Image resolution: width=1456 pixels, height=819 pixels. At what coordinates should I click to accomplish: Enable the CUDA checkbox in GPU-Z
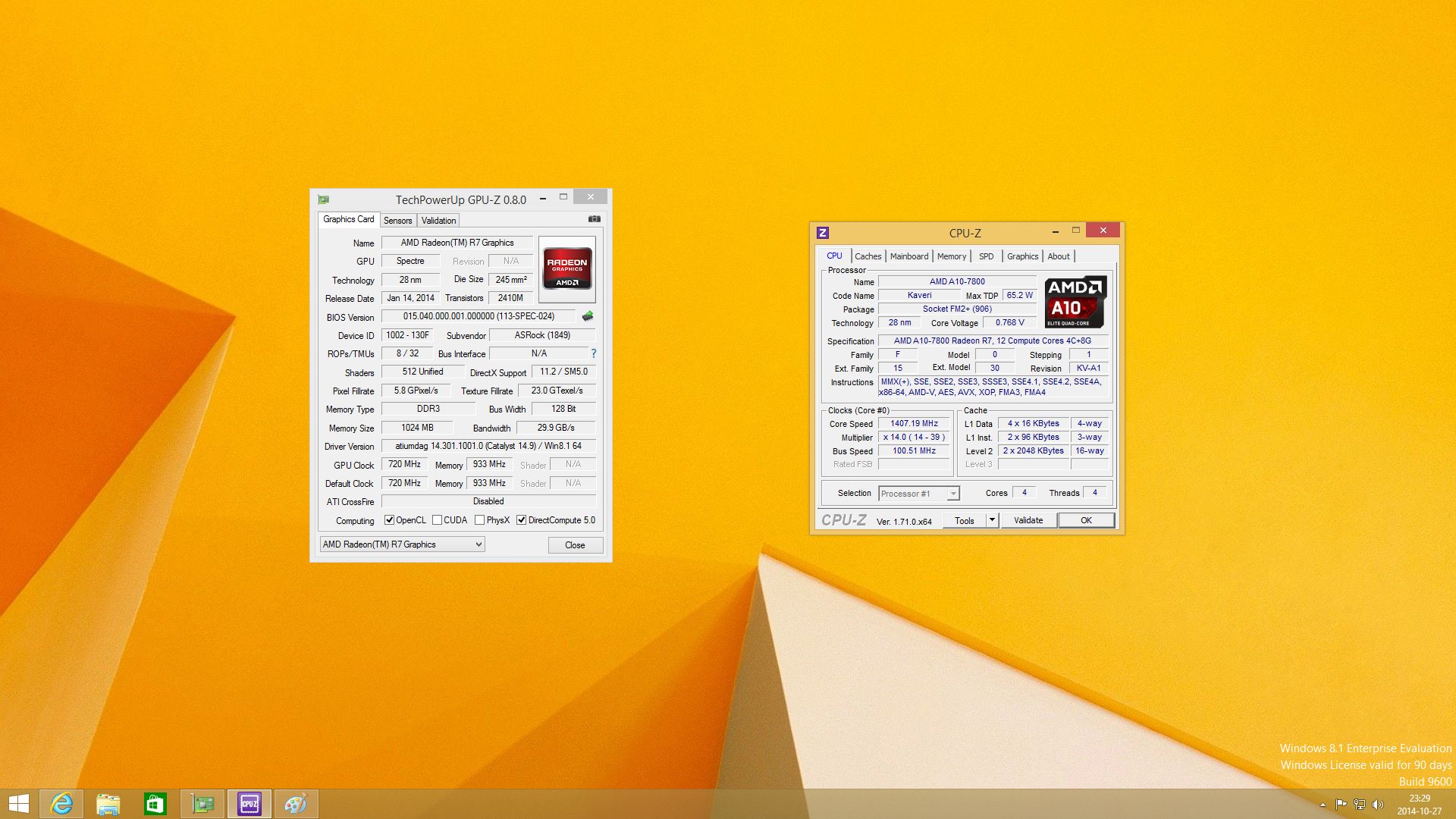click(438, 519)
